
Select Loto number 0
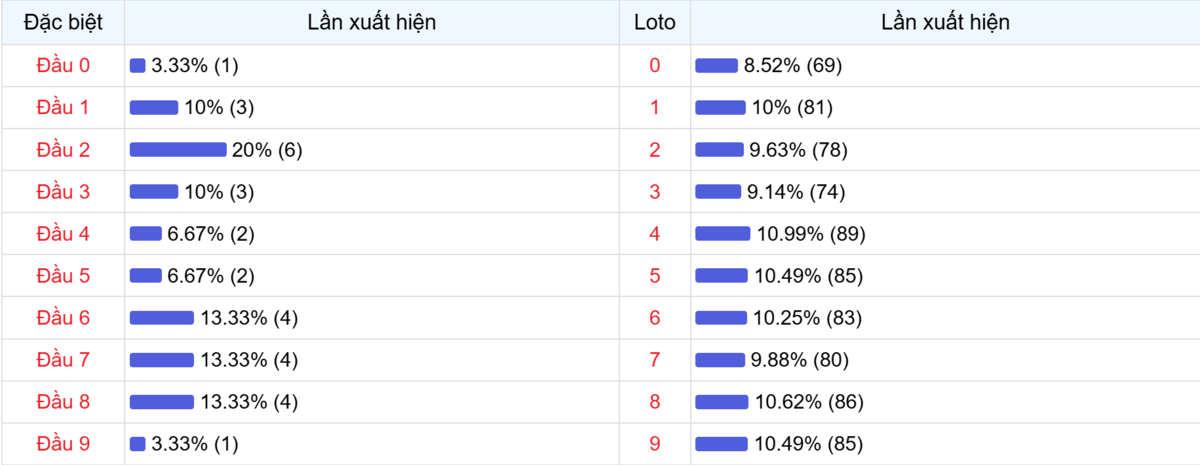655,66
